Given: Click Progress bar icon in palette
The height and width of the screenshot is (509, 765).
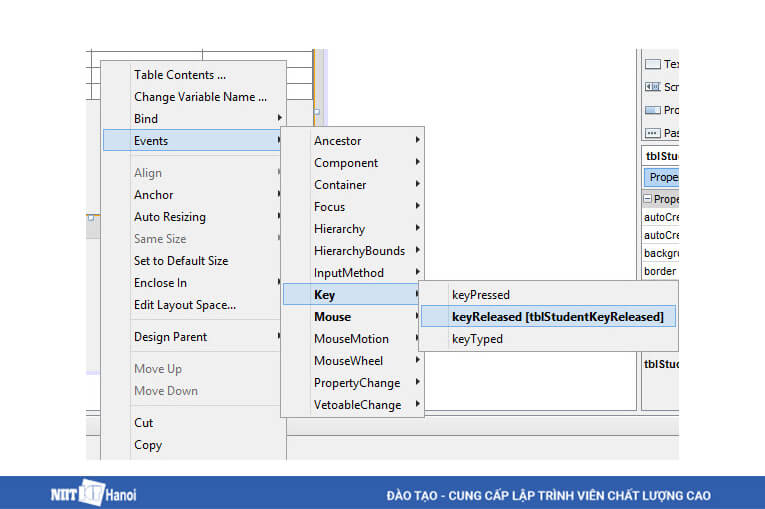Looking at the screenshot, I should [653, 110].
